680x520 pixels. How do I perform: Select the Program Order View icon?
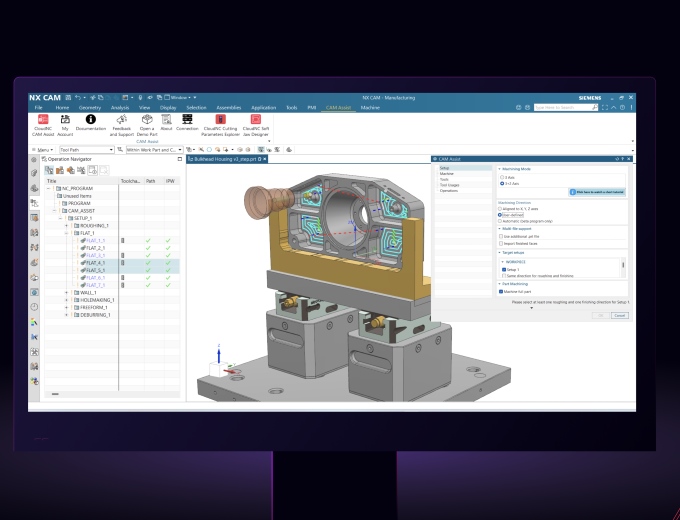[49, 170]
